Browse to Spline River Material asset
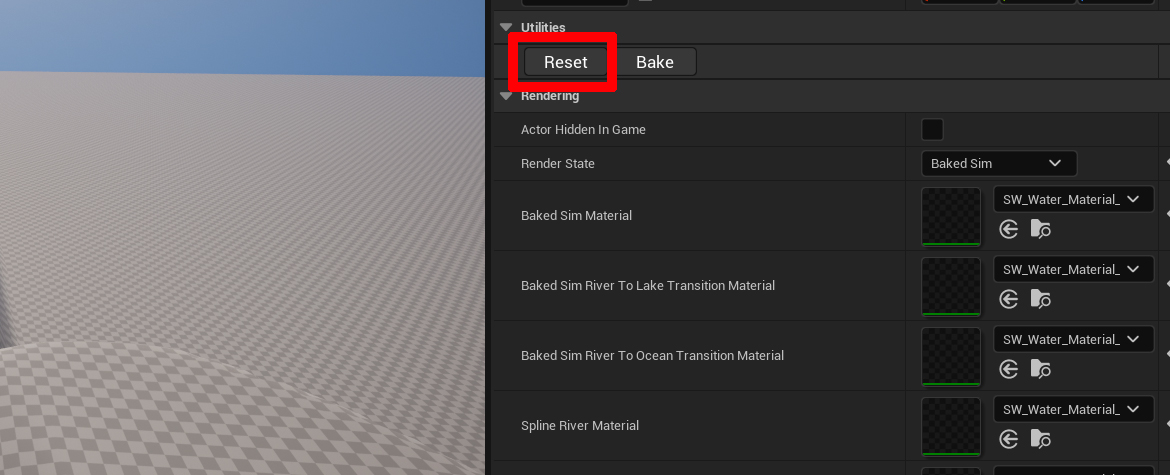Screen dimensions: 1170x475 (1041, 440)
